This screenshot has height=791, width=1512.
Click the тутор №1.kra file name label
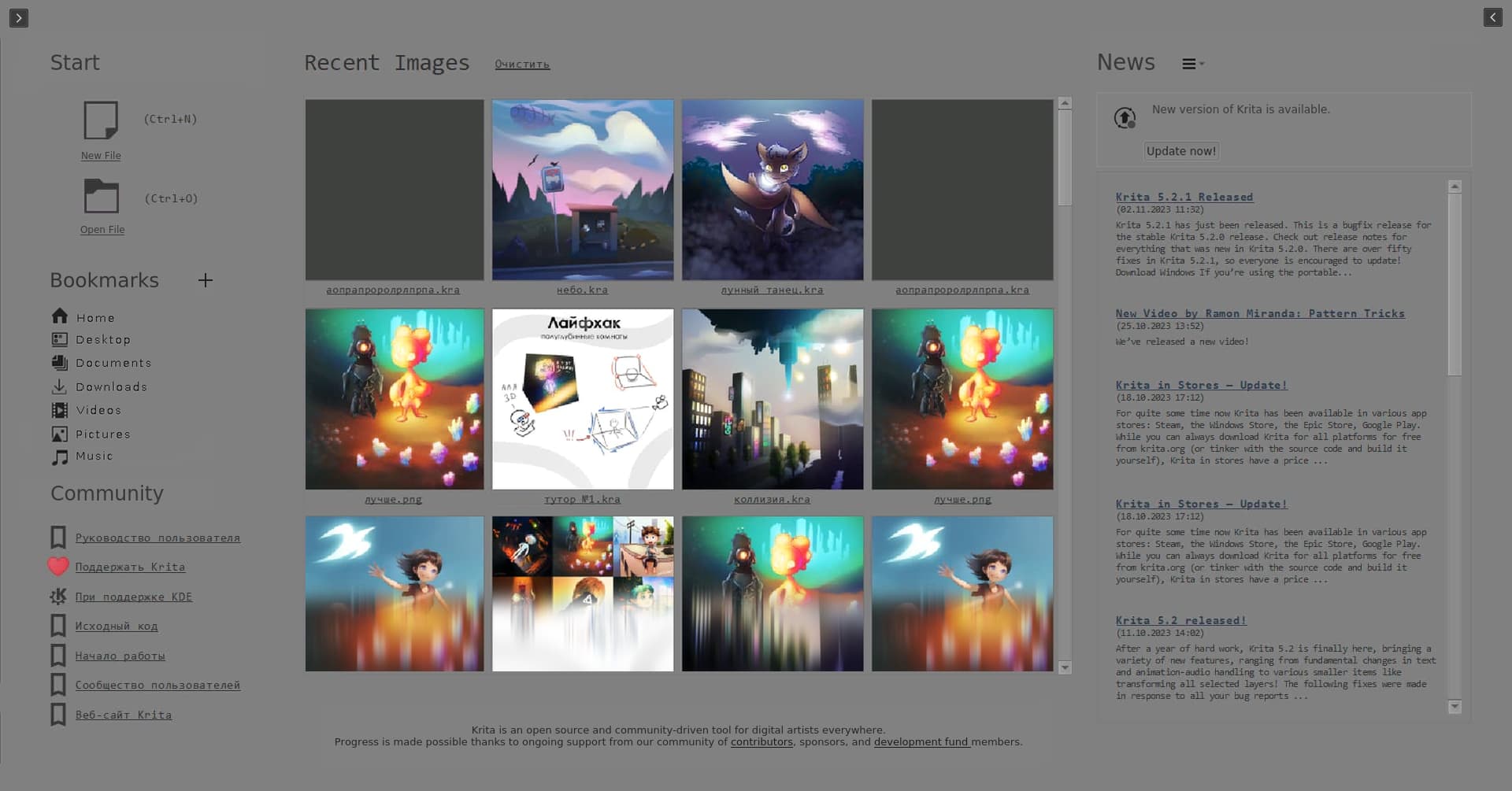[x=582, y=500]
